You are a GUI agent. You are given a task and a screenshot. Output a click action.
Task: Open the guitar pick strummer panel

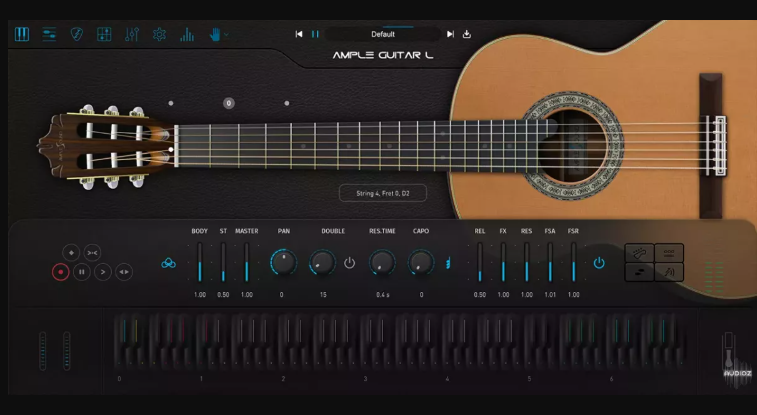pyautogui.click(x=76, y=34)
